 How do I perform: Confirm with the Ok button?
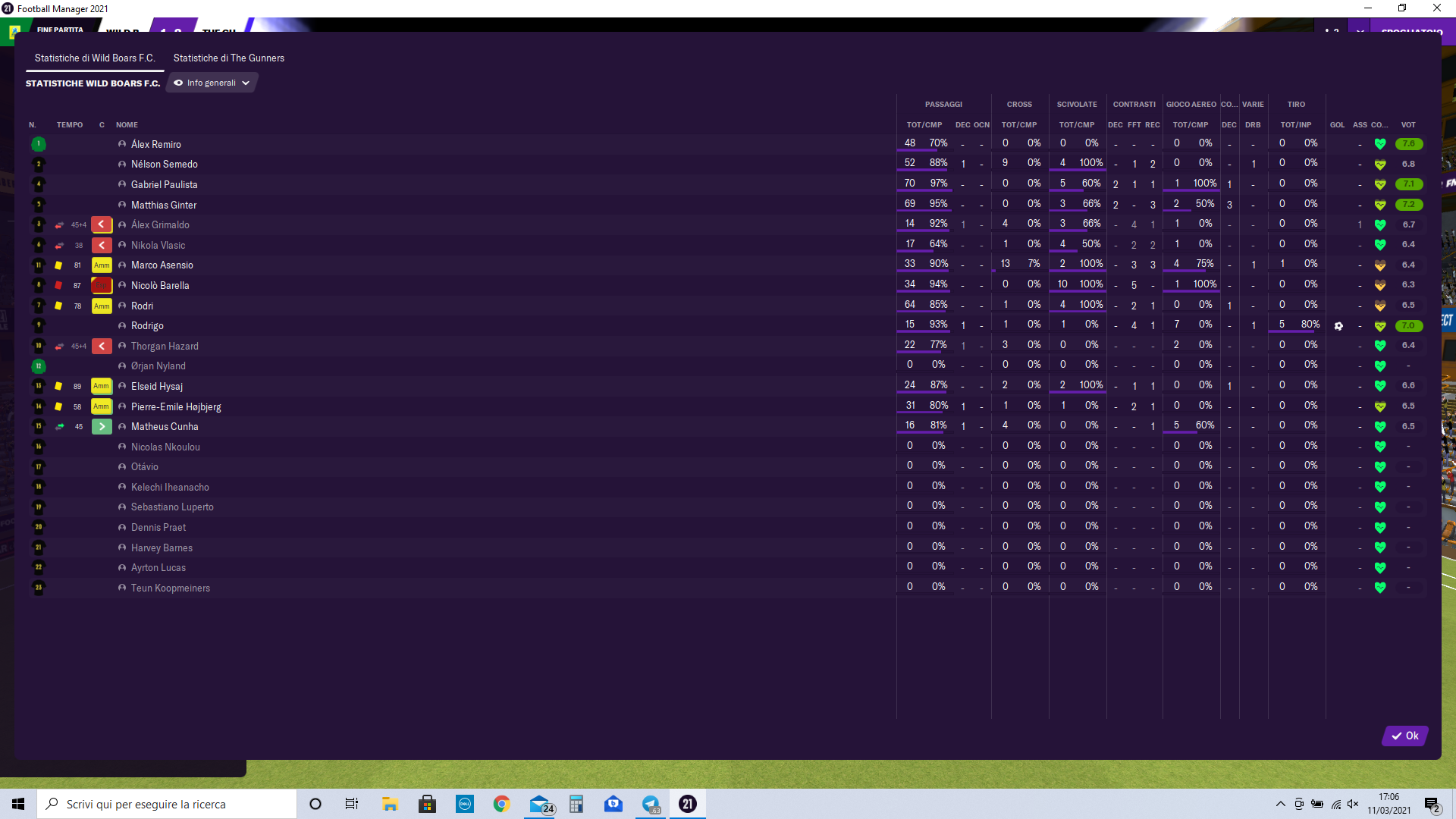(x=1405, y=736)
